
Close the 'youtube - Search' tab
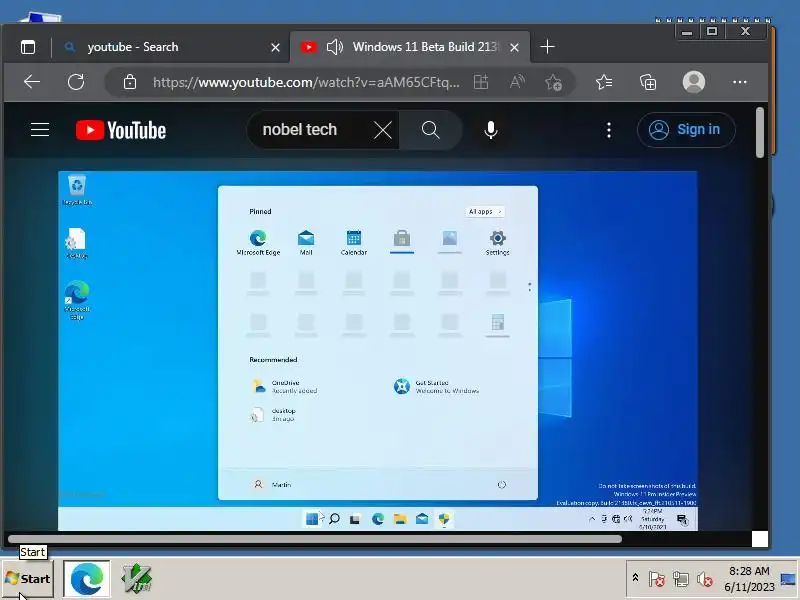275,47
